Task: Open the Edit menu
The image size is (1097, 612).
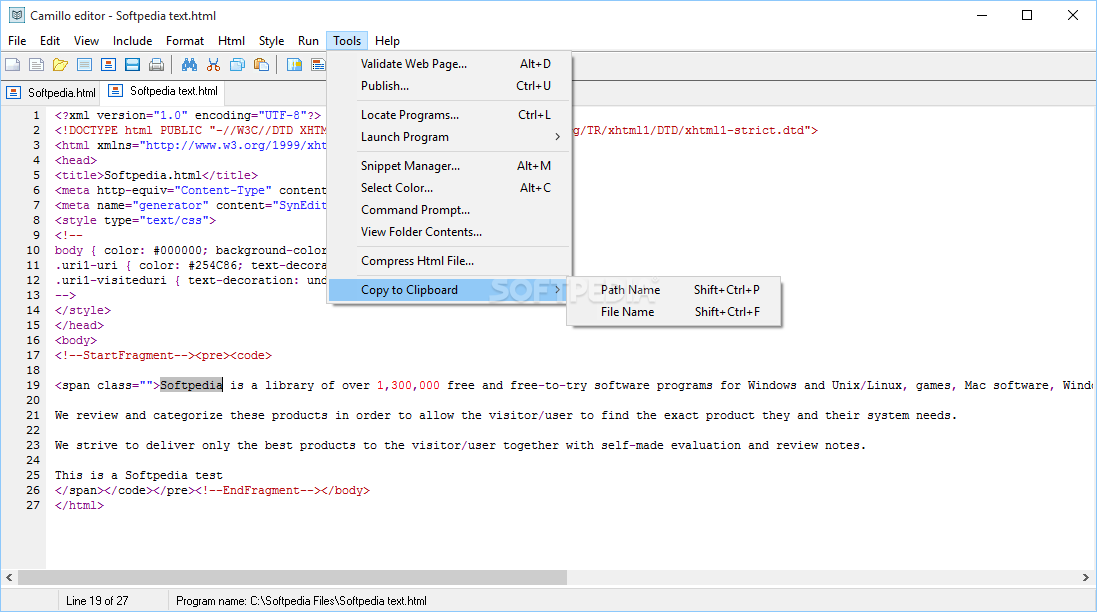Action: (x=50, y=41)
